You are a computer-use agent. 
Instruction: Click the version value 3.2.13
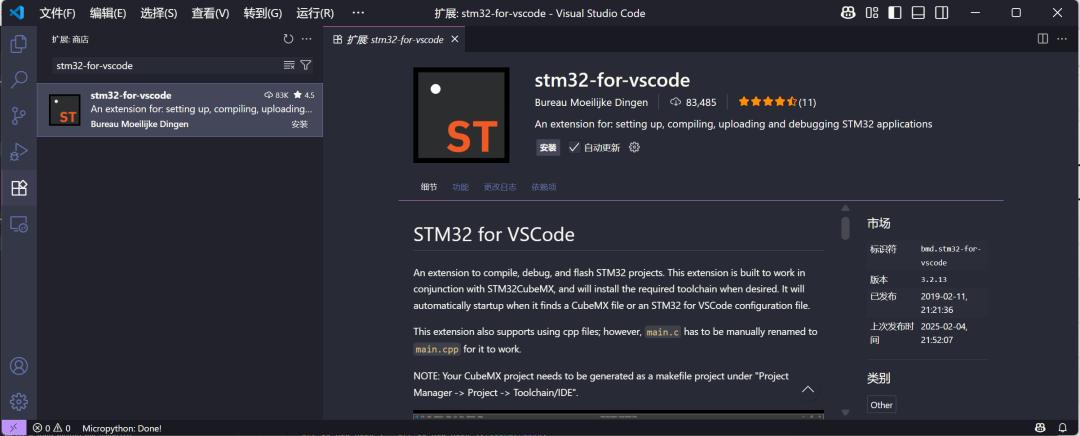tap(933, 280)
